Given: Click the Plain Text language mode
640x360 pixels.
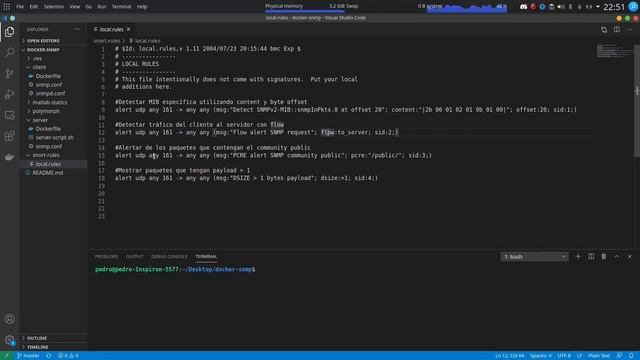Looking at the screenshot, I should [599, 356].
